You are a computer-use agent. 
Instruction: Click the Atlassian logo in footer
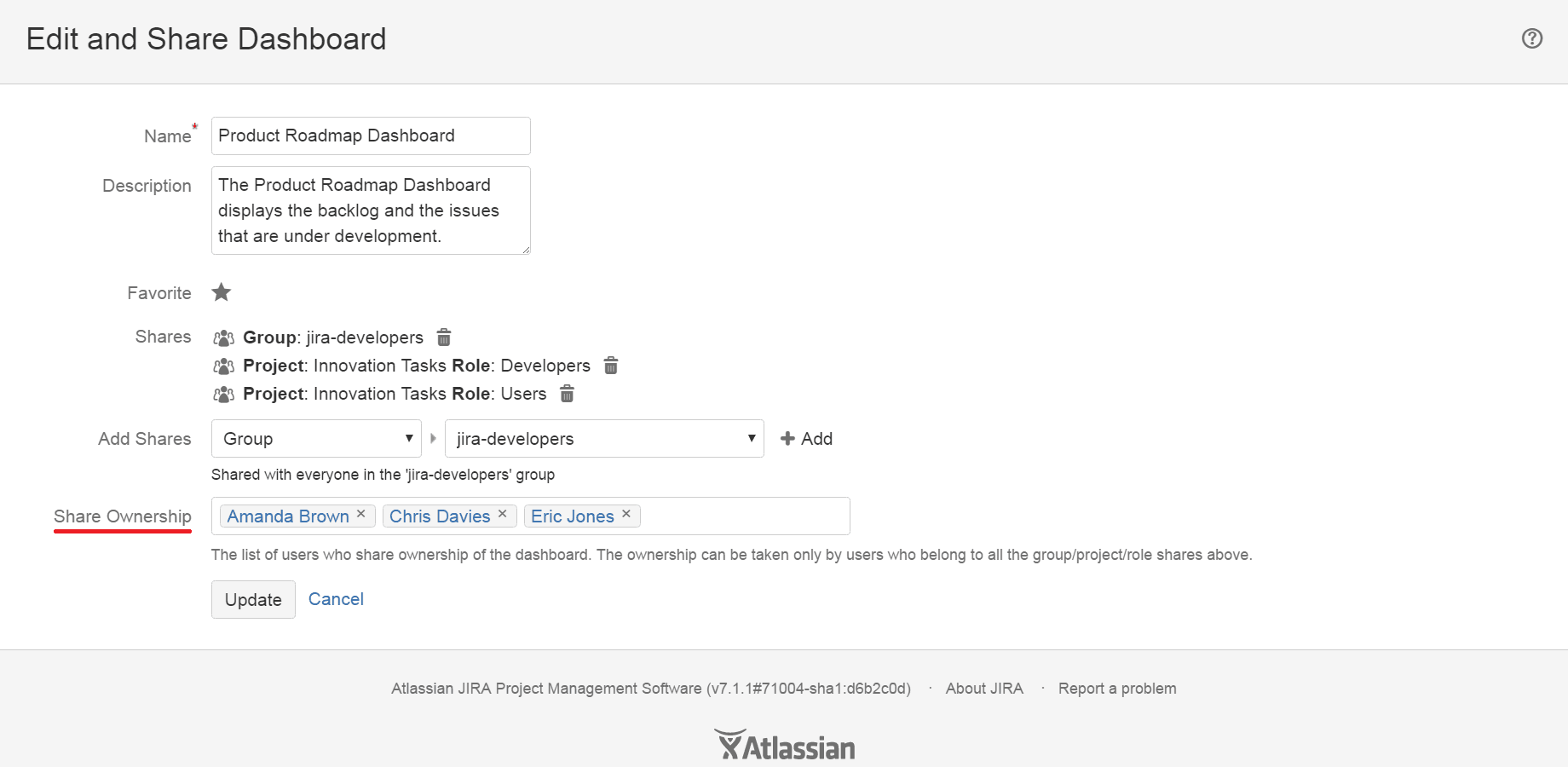[784, 745]
